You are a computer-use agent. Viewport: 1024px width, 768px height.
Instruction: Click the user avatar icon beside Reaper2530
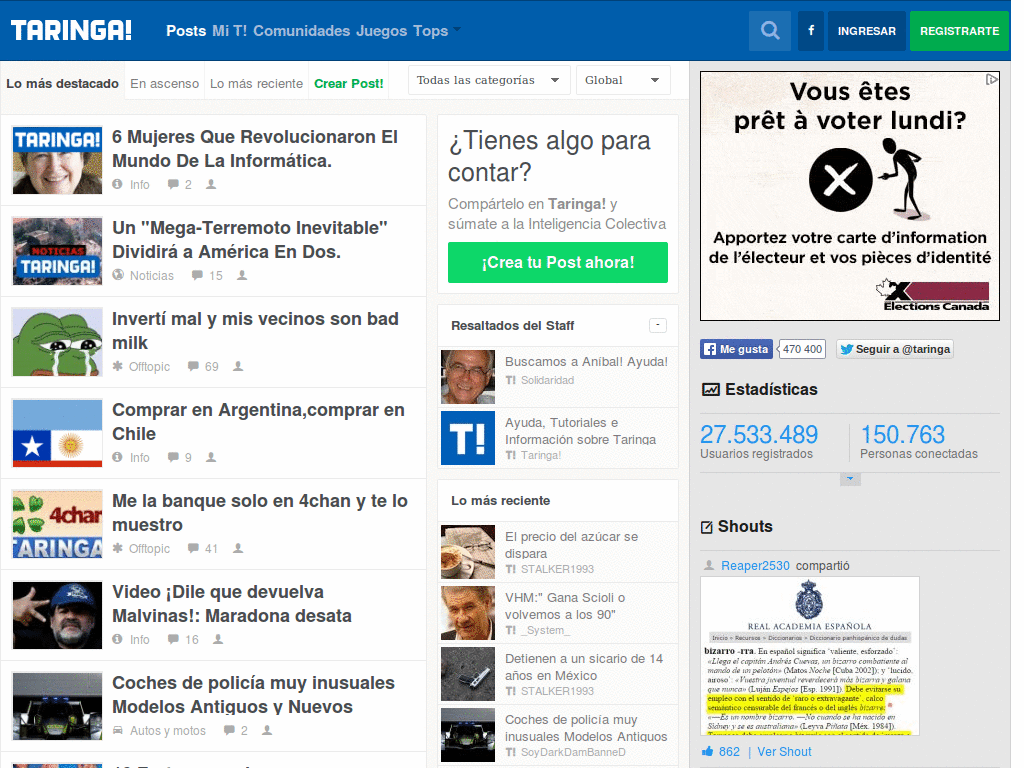pyautogui.click(x=709, y=566)
